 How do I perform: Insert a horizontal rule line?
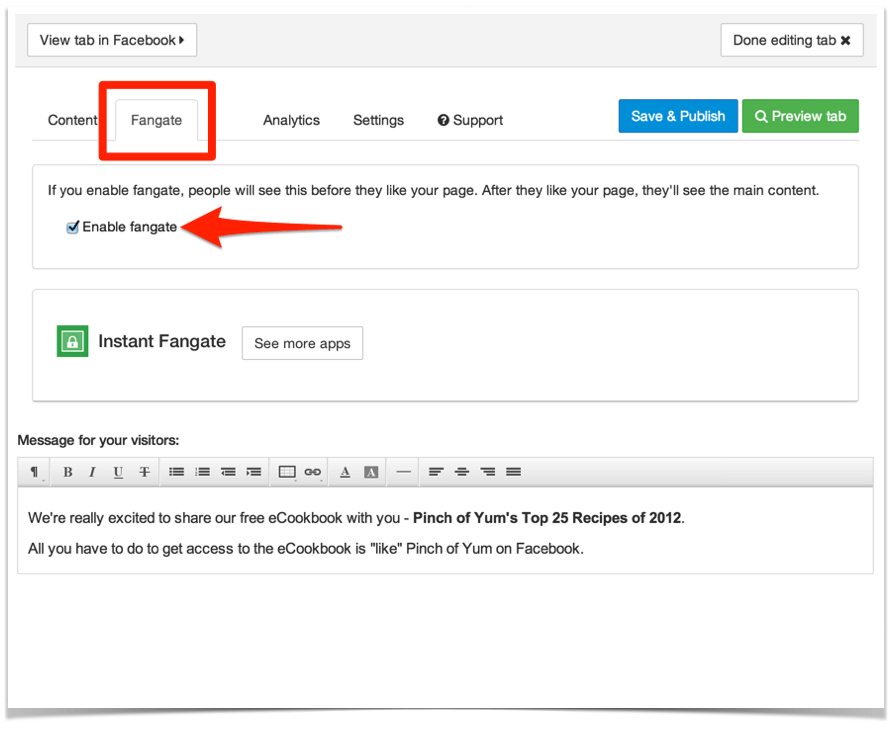coord(403,472)
